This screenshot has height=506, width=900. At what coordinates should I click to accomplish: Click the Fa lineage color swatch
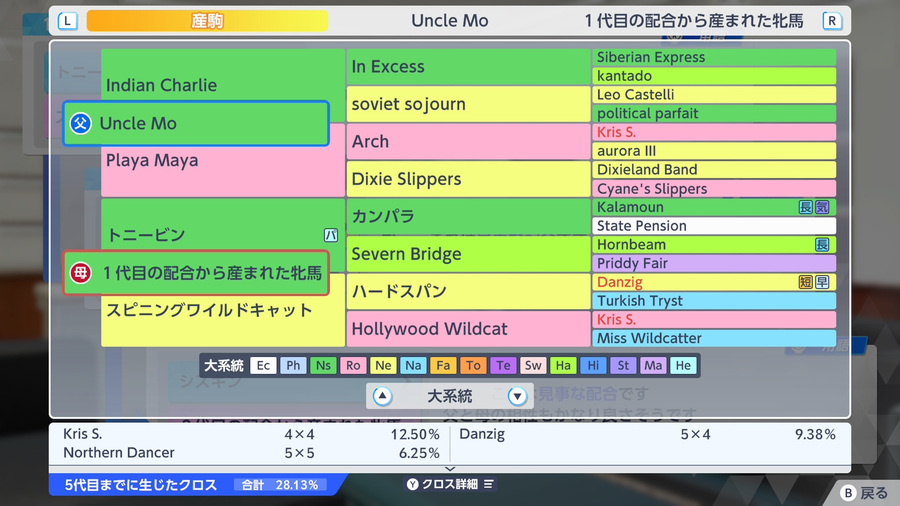click(x=443, y=365)
